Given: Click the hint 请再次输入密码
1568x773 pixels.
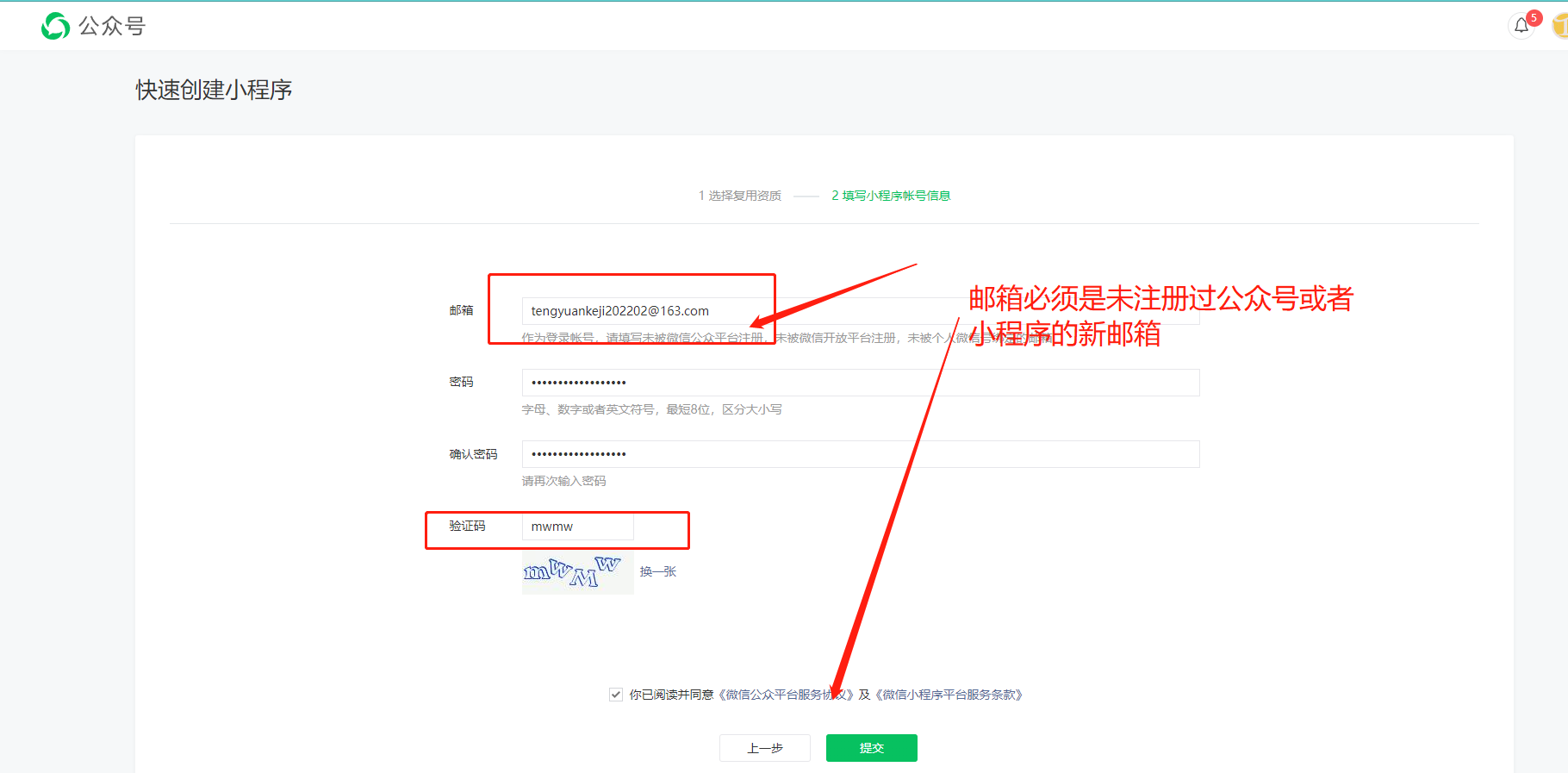Looking at the screenshot, I should (564, 481).
